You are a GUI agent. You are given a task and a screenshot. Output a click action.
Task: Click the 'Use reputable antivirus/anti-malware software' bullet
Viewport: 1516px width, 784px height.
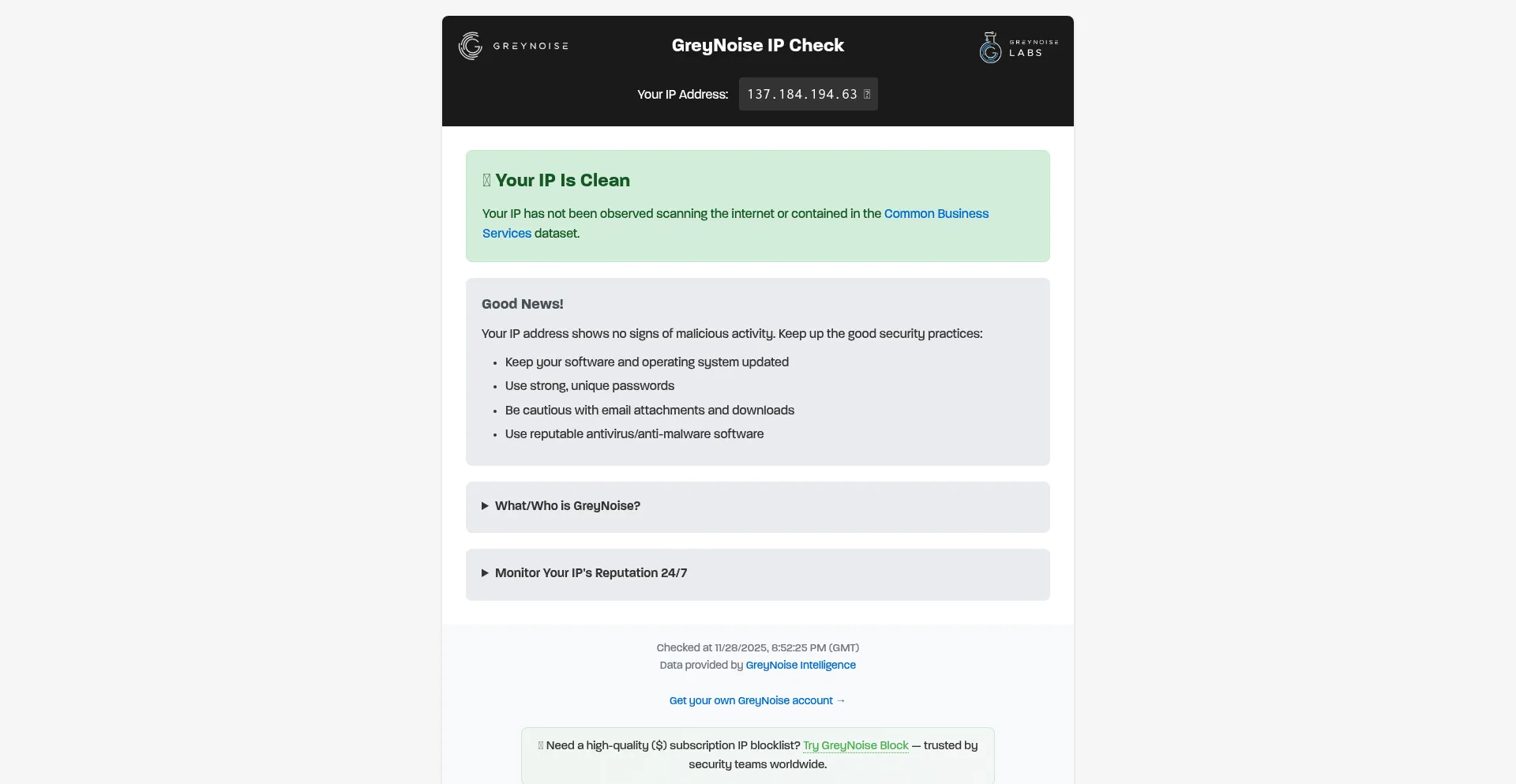coord(634,434)
